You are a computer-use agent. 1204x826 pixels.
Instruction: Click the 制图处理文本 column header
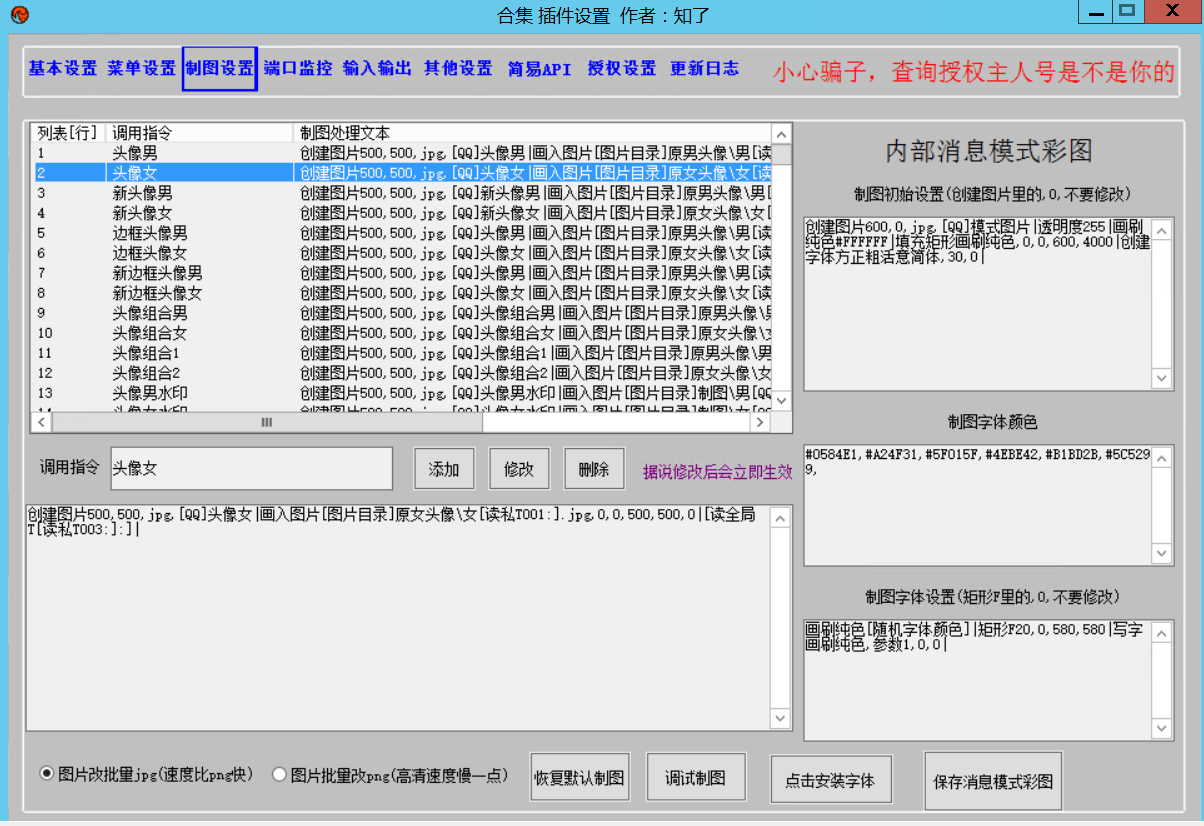(x=532, y=133)
